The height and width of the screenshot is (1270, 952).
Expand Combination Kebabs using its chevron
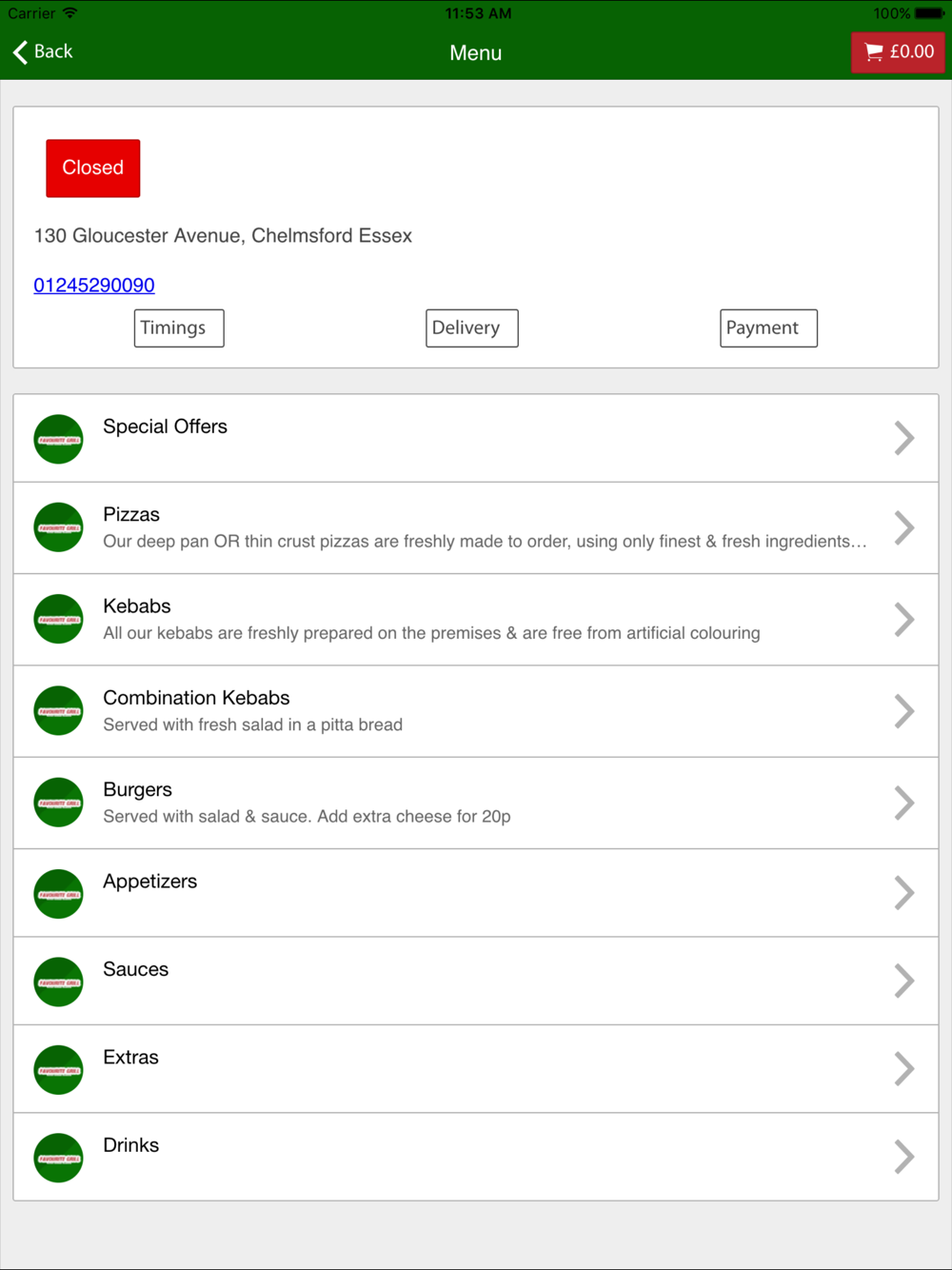pos(904,711)
